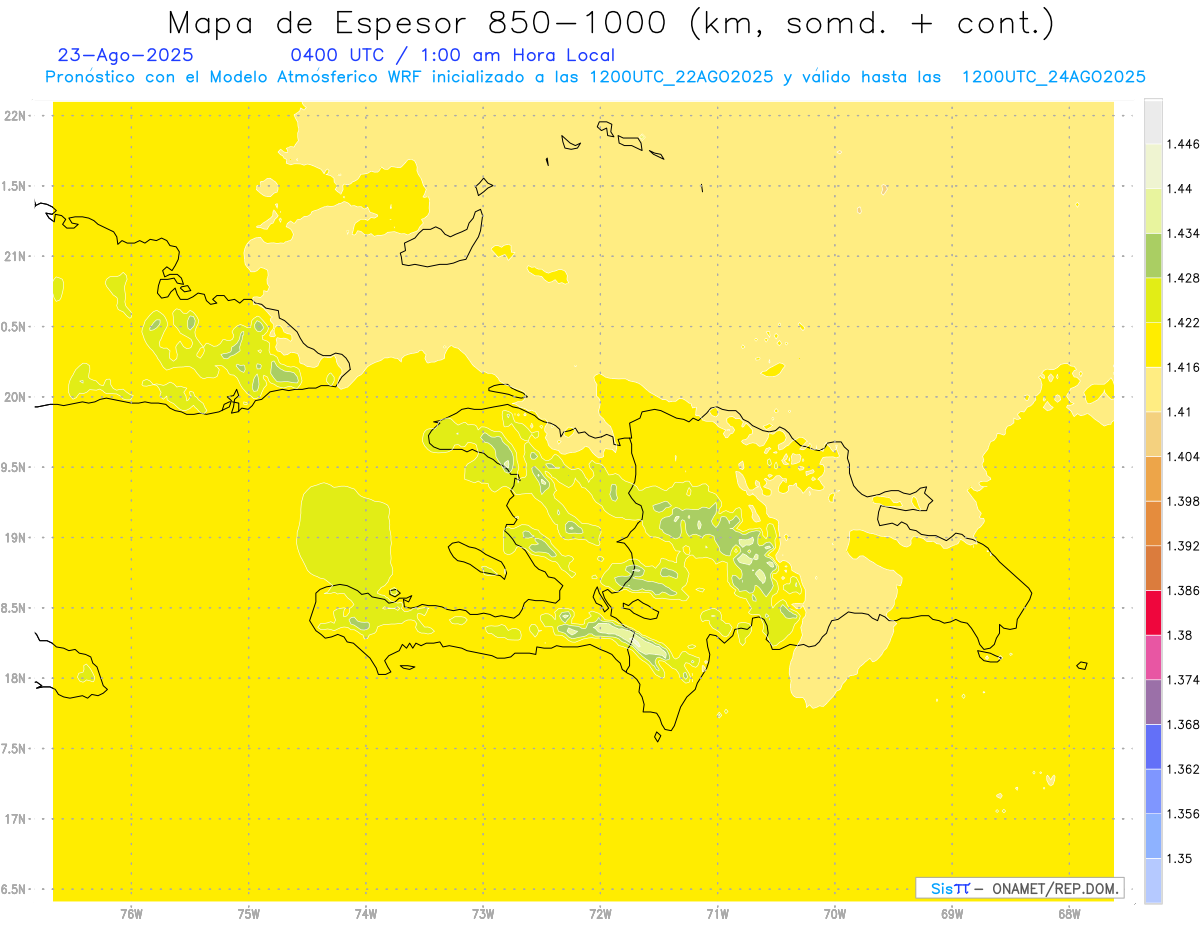Image resolution: width=1200 pixels, height=927 pixels.
Task: Click the valid-until time '1200UTC_24AGO2025'
Action: pos(1053,77)
